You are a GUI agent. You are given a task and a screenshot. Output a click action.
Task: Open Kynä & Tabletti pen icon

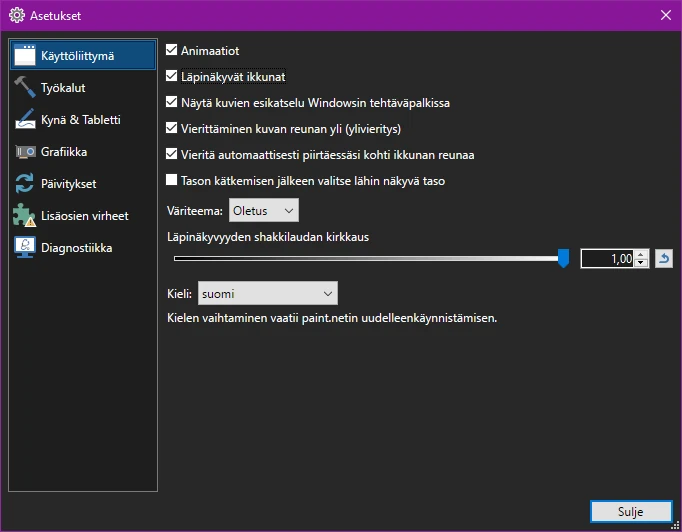click(26, 120)
